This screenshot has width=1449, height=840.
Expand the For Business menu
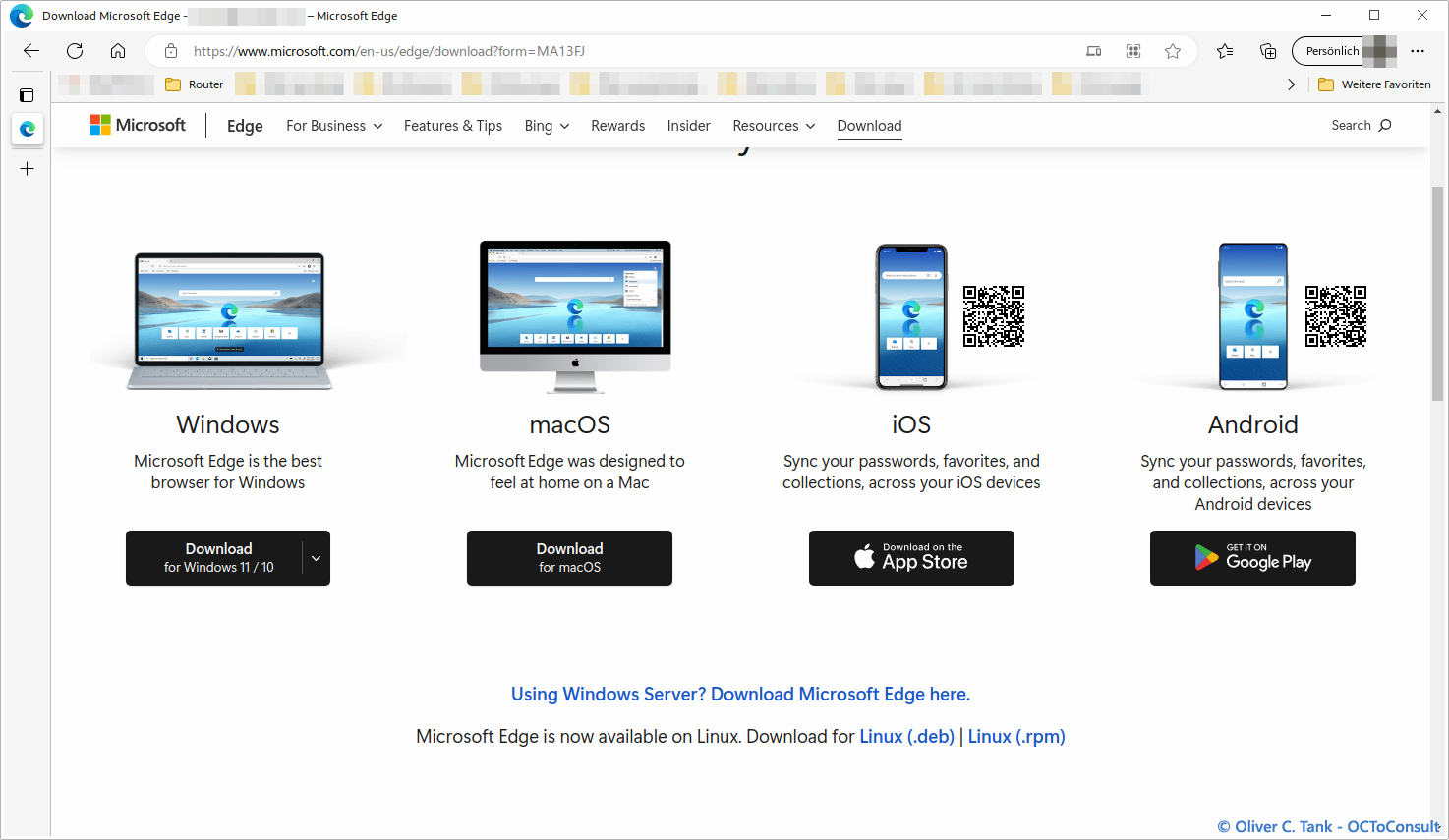tap(334, 126)
